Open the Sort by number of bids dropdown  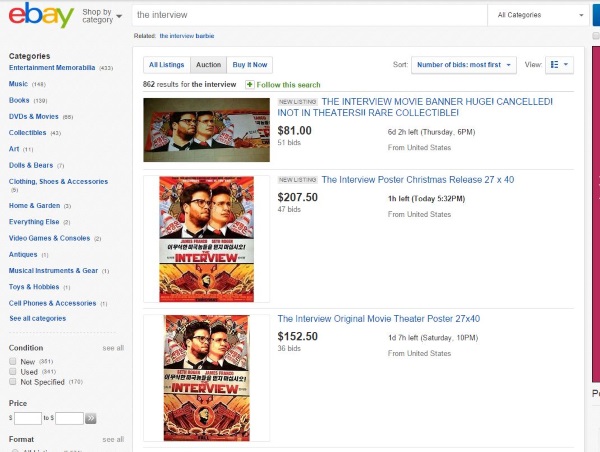[x=464, y=64]
